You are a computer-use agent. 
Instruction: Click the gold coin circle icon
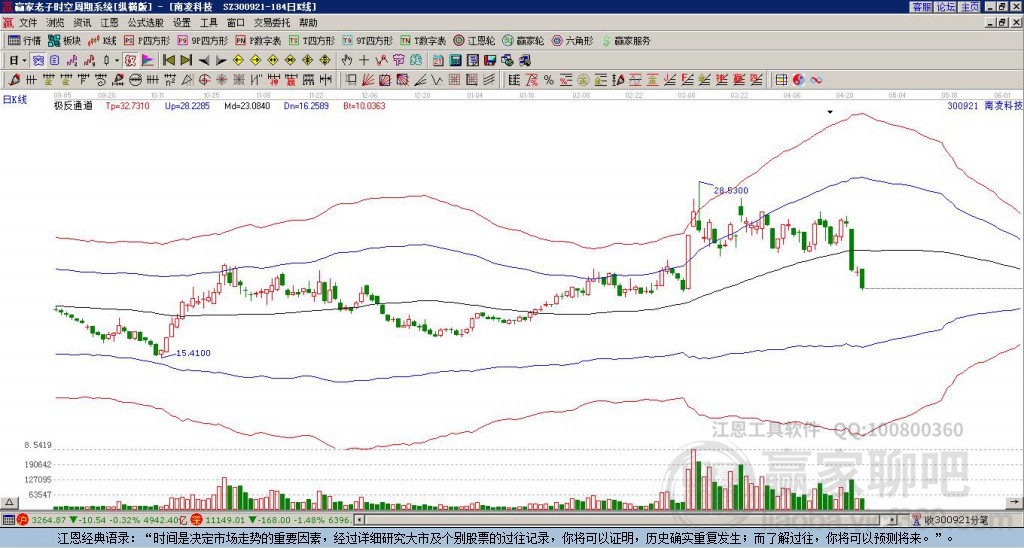(x=583, y=80)
